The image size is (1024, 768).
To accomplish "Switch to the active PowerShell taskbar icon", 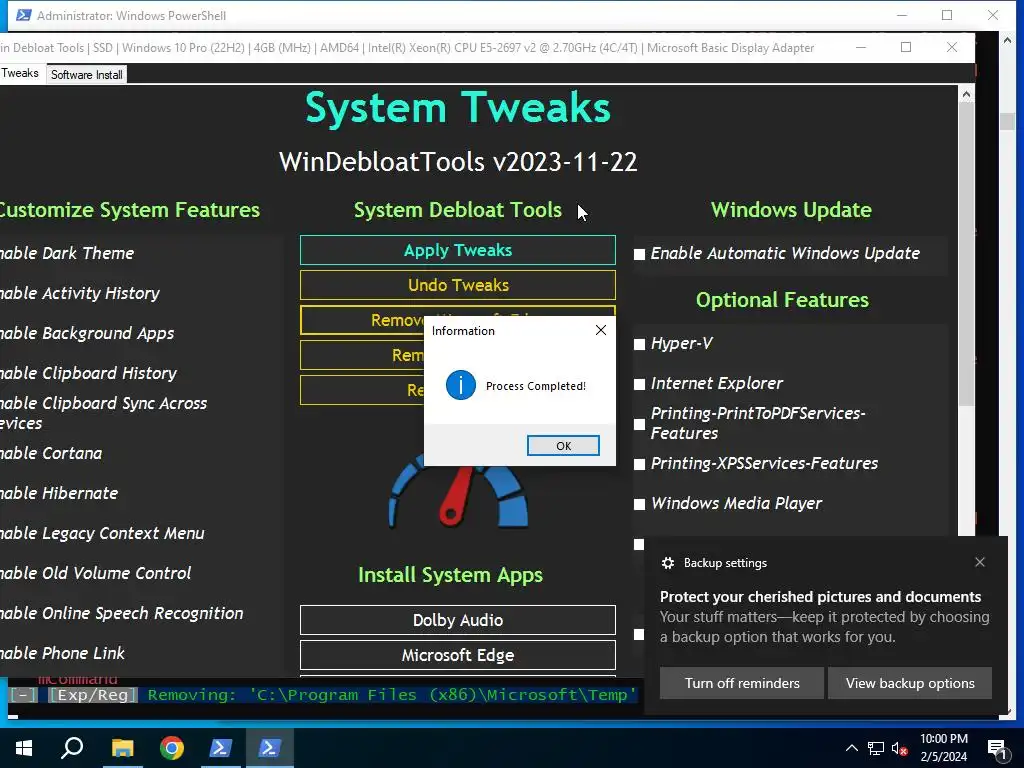I will pos(270,748).
